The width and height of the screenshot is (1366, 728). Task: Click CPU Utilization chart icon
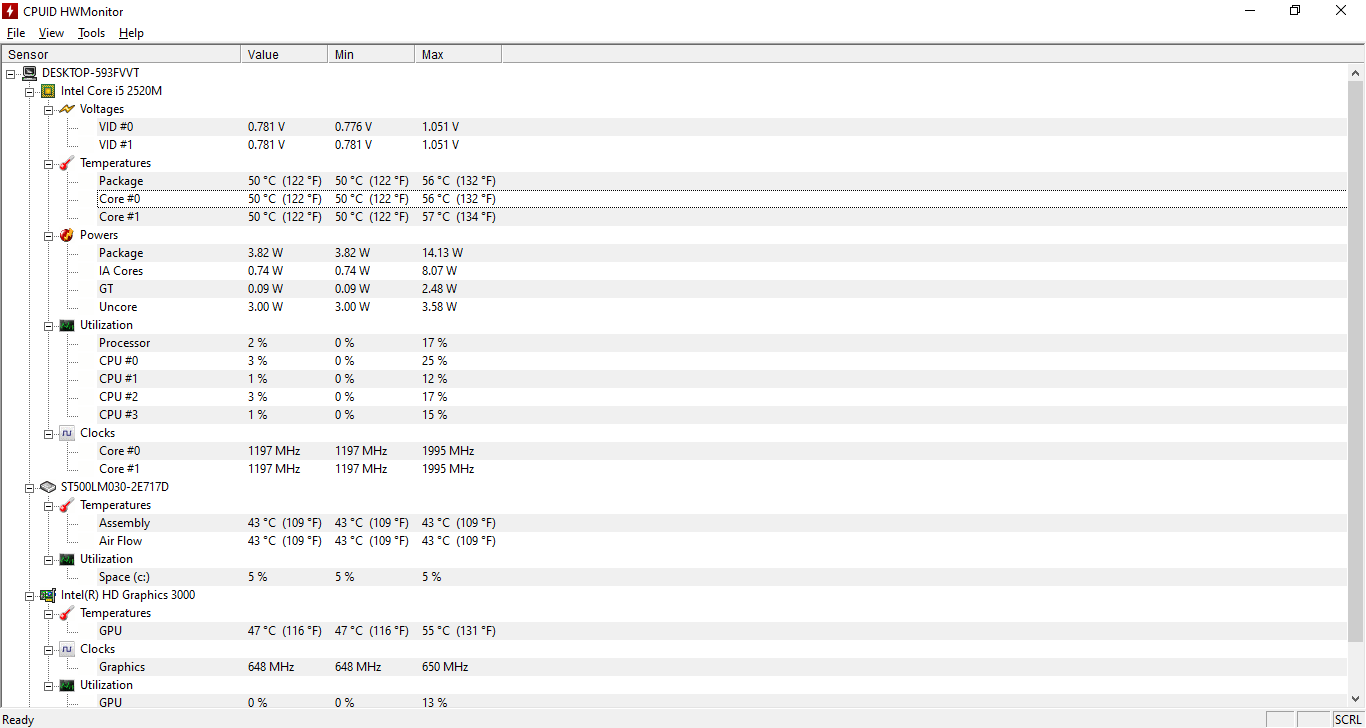[67, 325]
